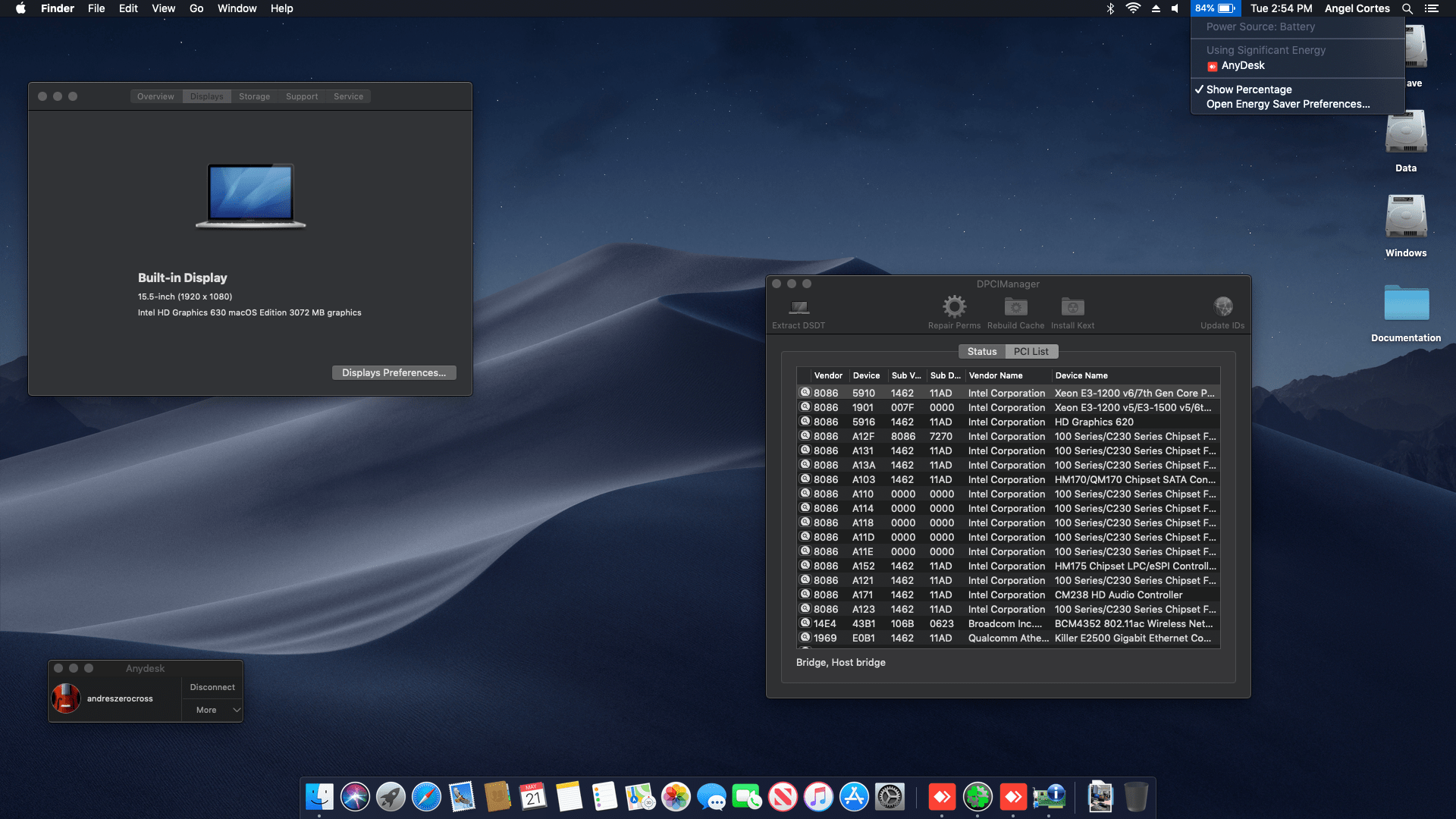Switch to the Storage tab

[254, 96]
